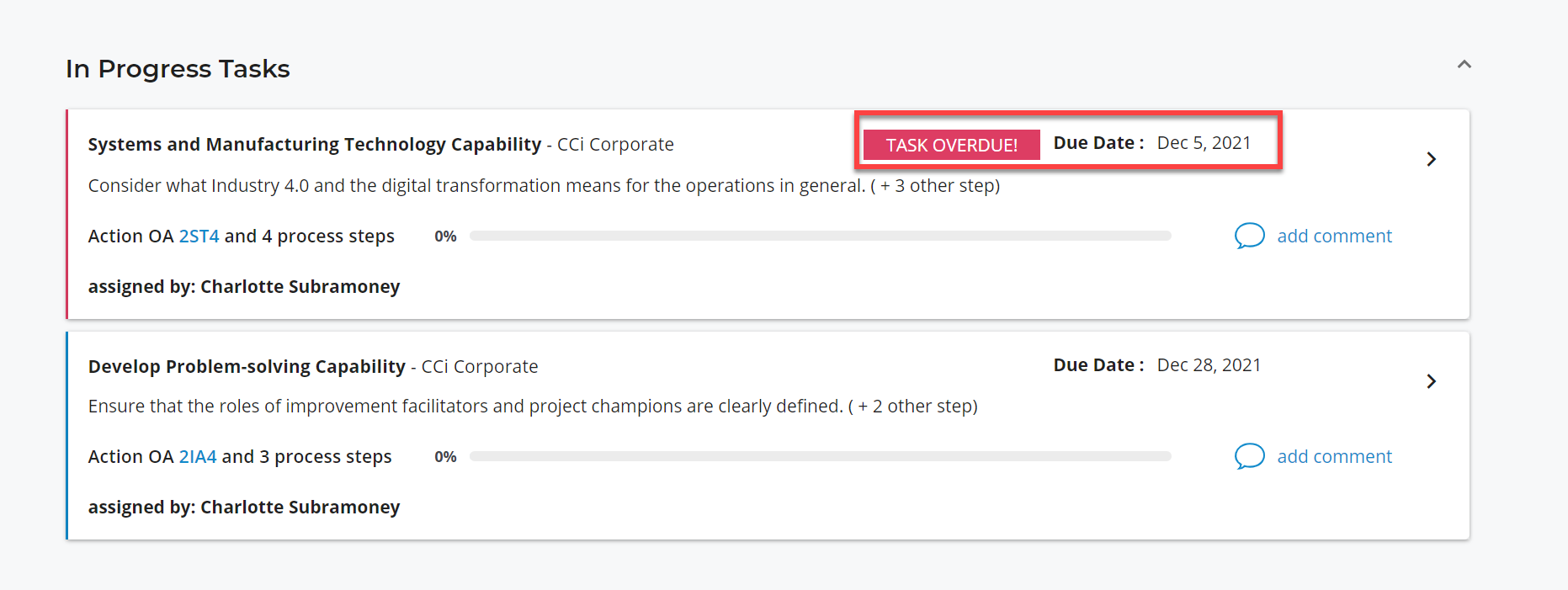Select Systems and Manufacturing Technology Capability title
1568x590 pixels.
pyautogui.click(x=315, y=145)
